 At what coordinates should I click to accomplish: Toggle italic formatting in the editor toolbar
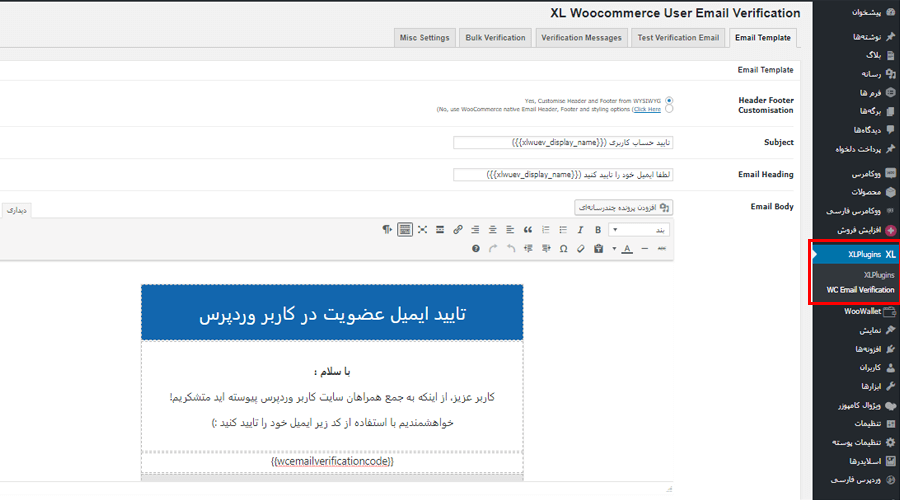pos(580,230)
